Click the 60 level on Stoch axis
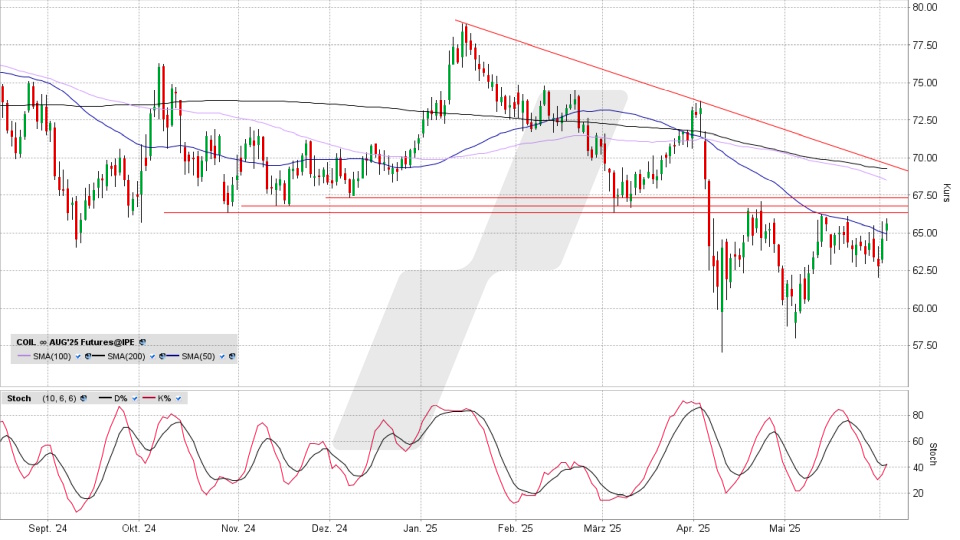This screenshot has height=540, width=960. point(918,441)
